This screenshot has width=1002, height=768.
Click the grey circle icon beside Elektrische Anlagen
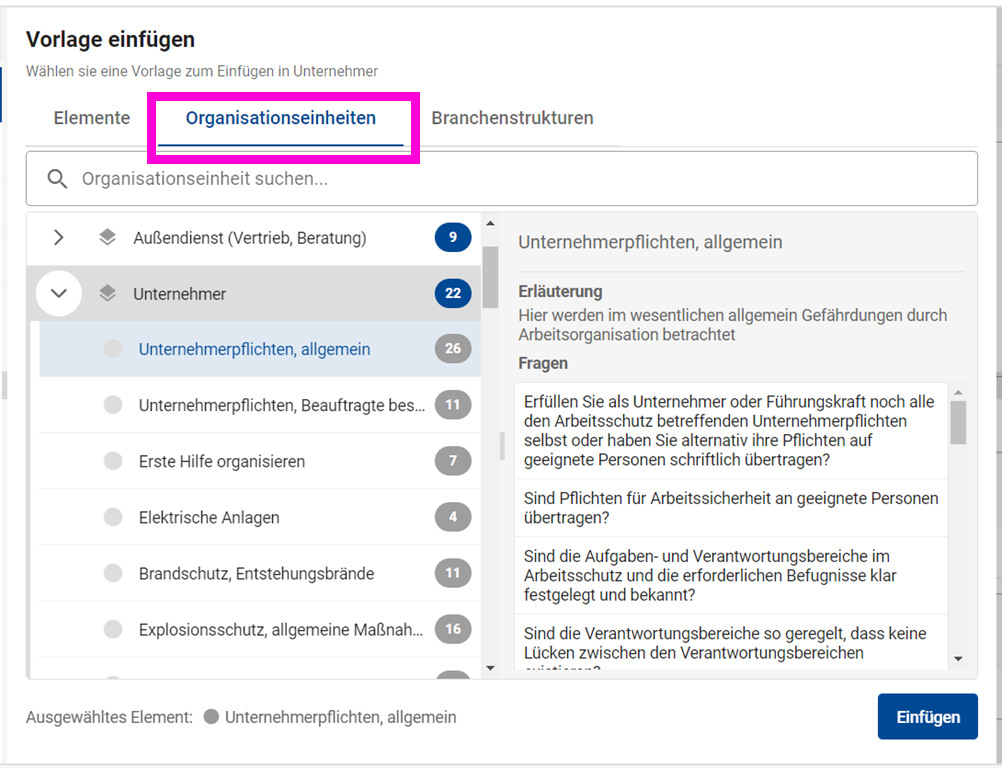tap(113, 517)
